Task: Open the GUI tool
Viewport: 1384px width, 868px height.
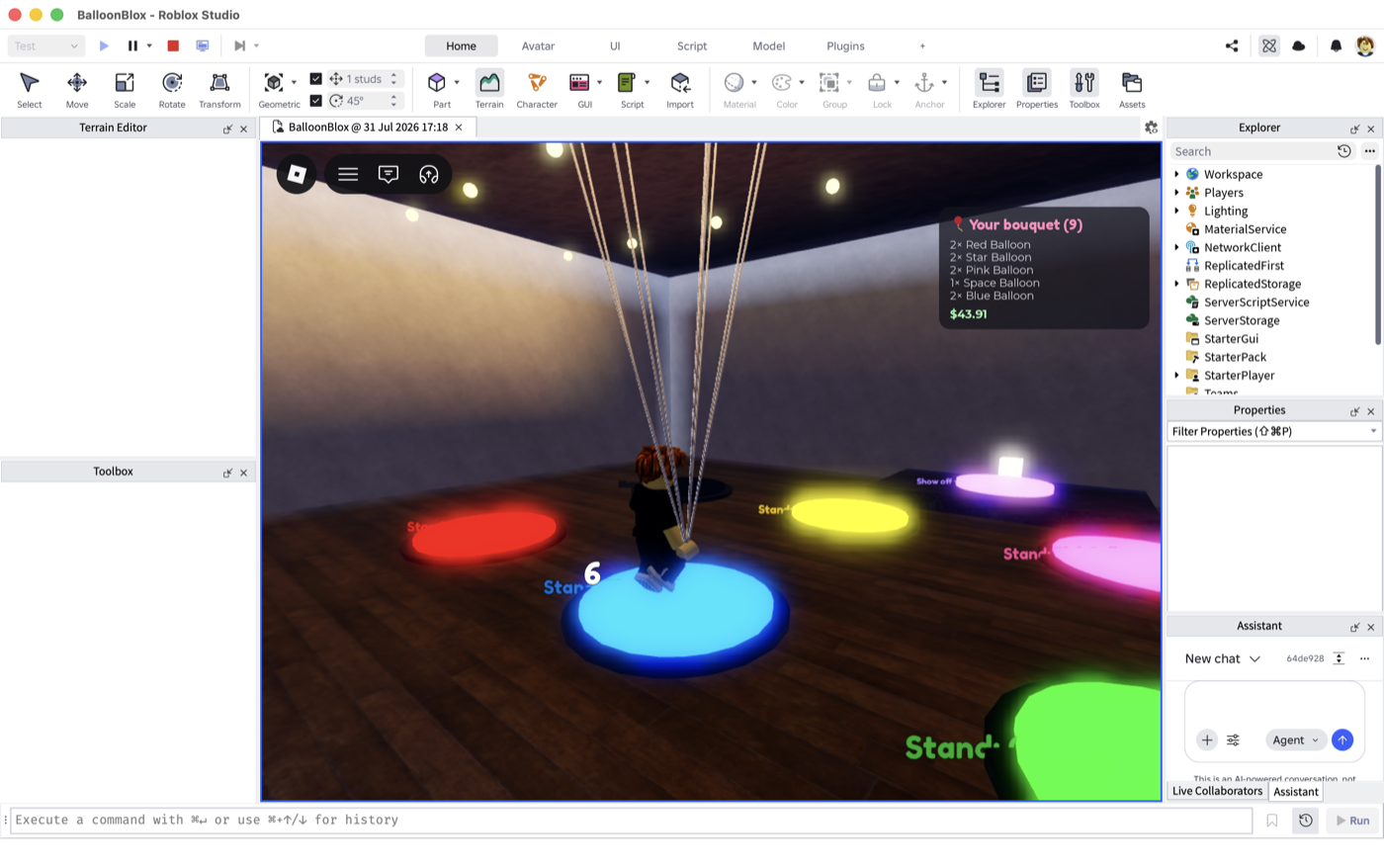Action: (580, 82)
